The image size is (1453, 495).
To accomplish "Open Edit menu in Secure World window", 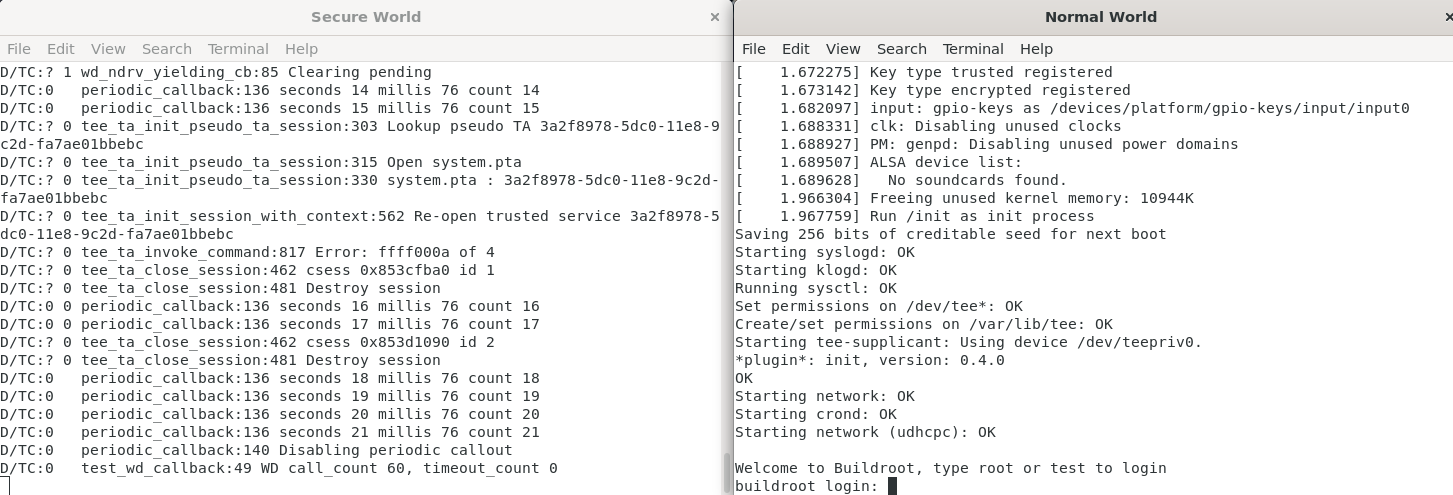I will (x=60, y=49).
